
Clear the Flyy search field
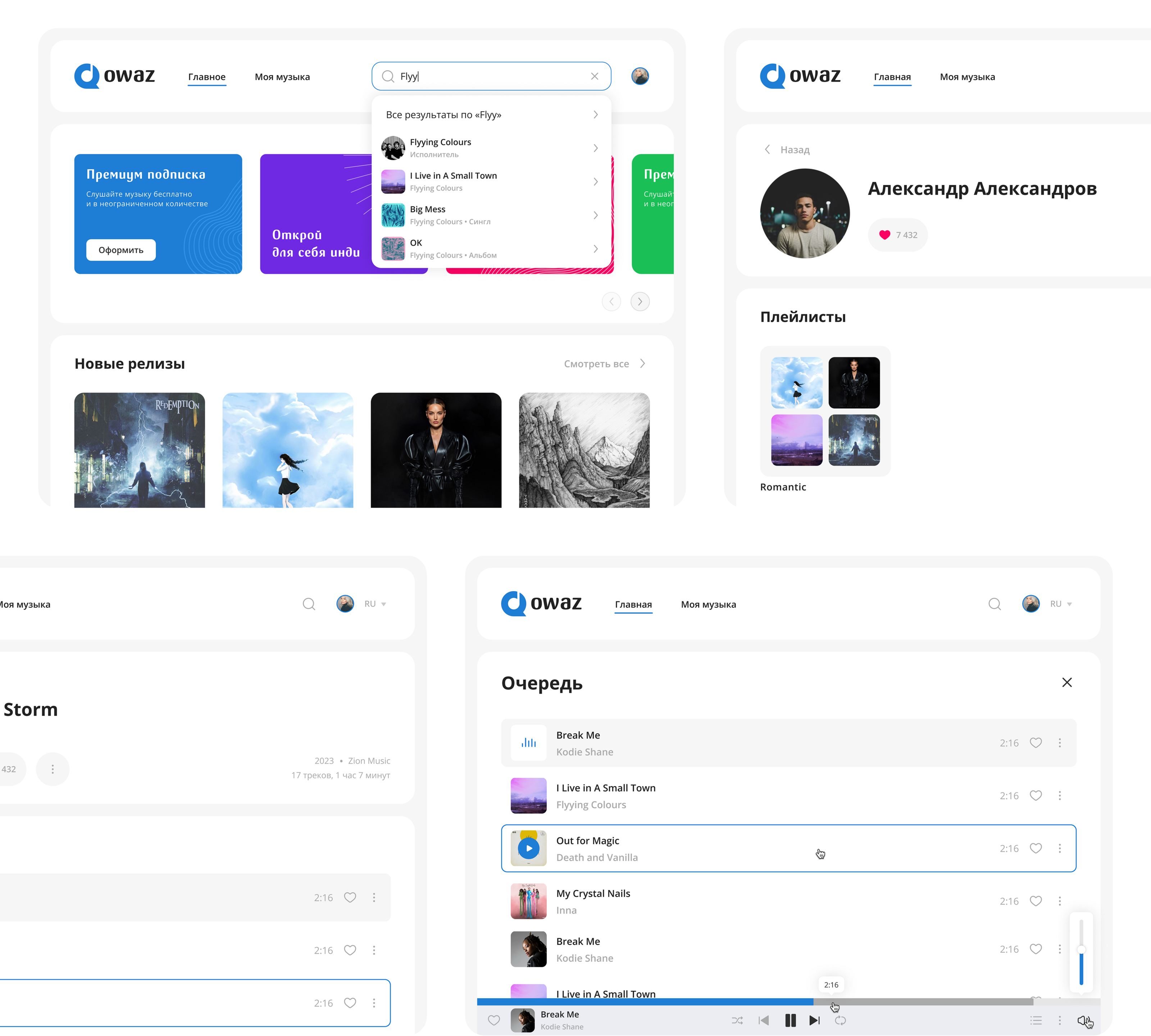pyautogui.click(x=594, y=76)
